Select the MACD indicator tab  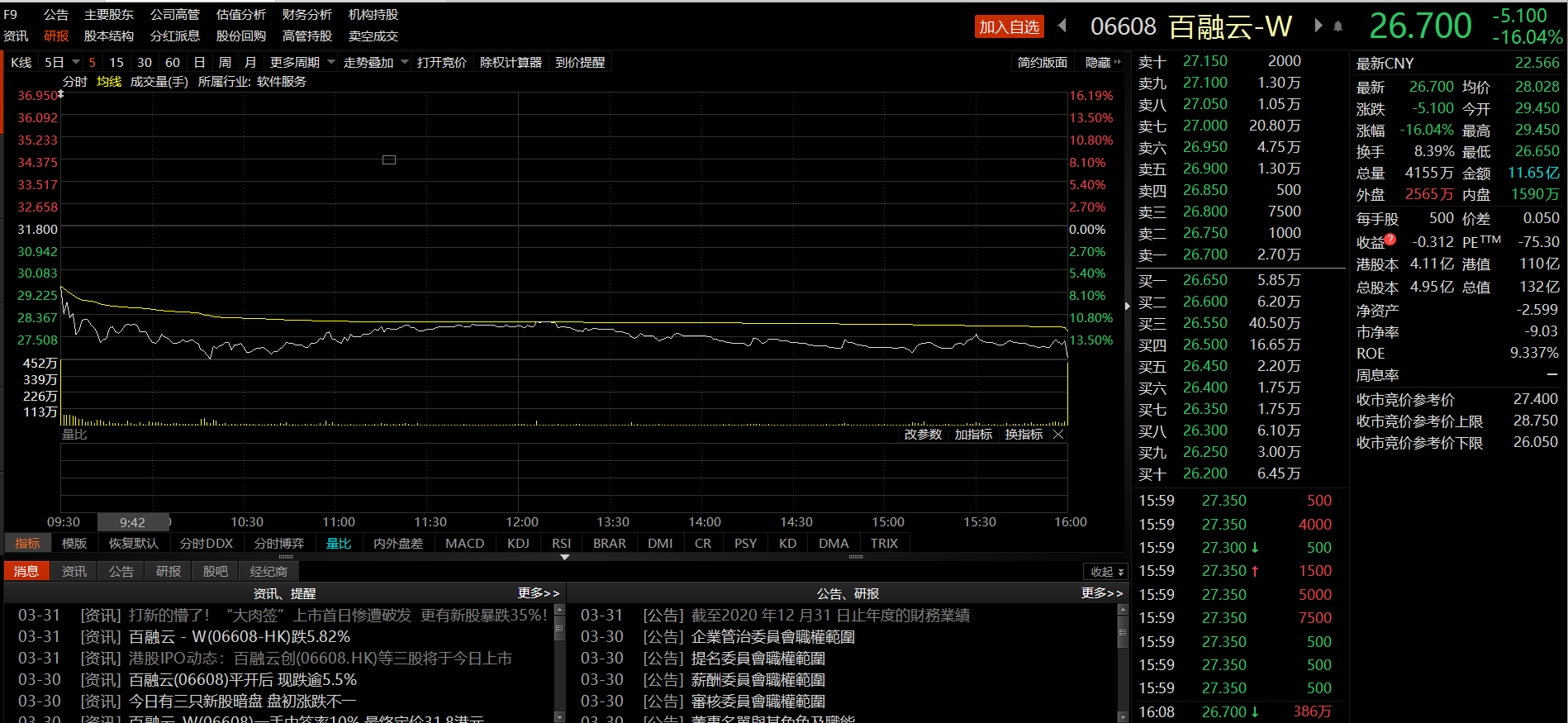pos(464,544)
